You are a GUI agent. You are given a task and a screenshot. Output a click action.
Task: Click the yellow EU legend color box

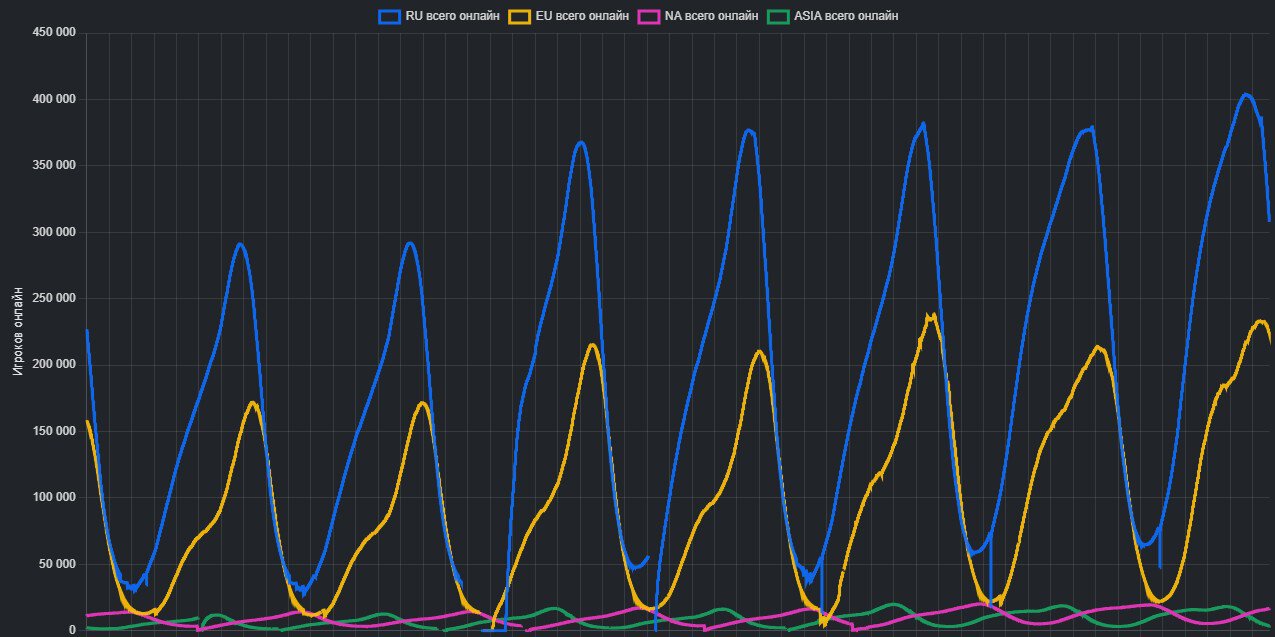(x=520, y=16)
